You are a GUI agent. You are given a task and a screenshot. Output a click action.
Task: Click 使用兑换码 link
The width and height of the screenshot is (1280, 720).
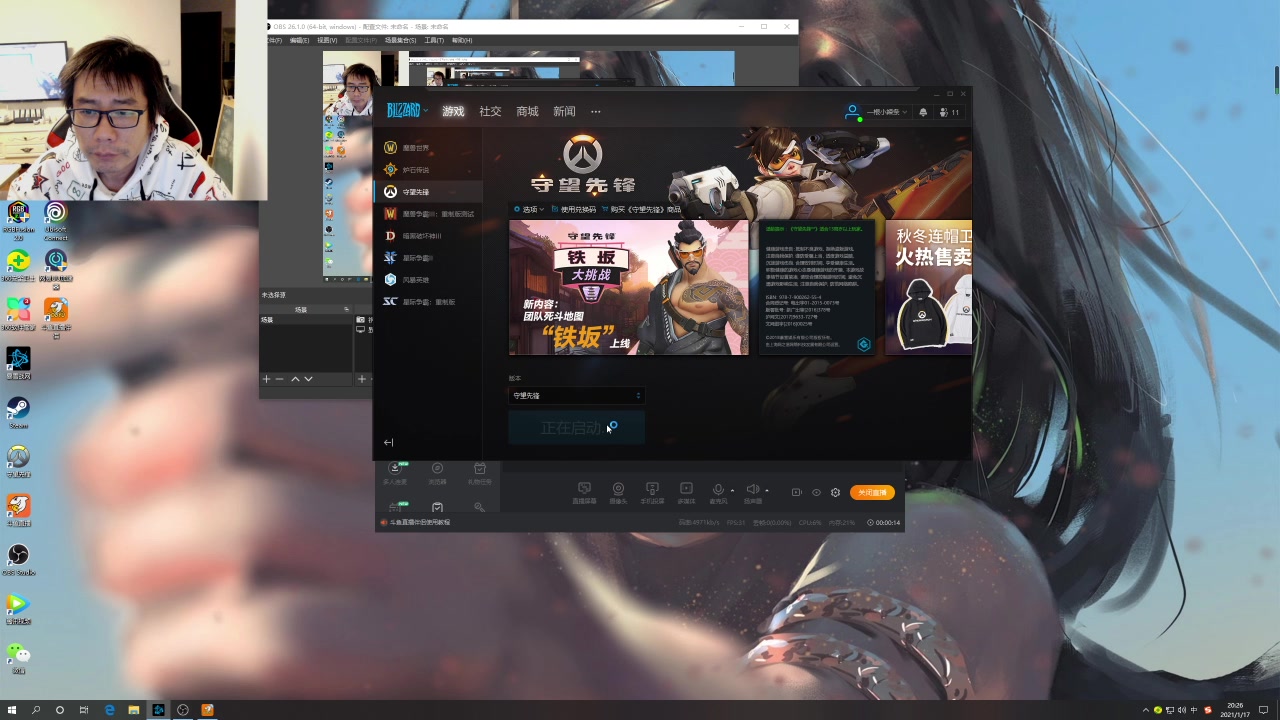point(573,210)
